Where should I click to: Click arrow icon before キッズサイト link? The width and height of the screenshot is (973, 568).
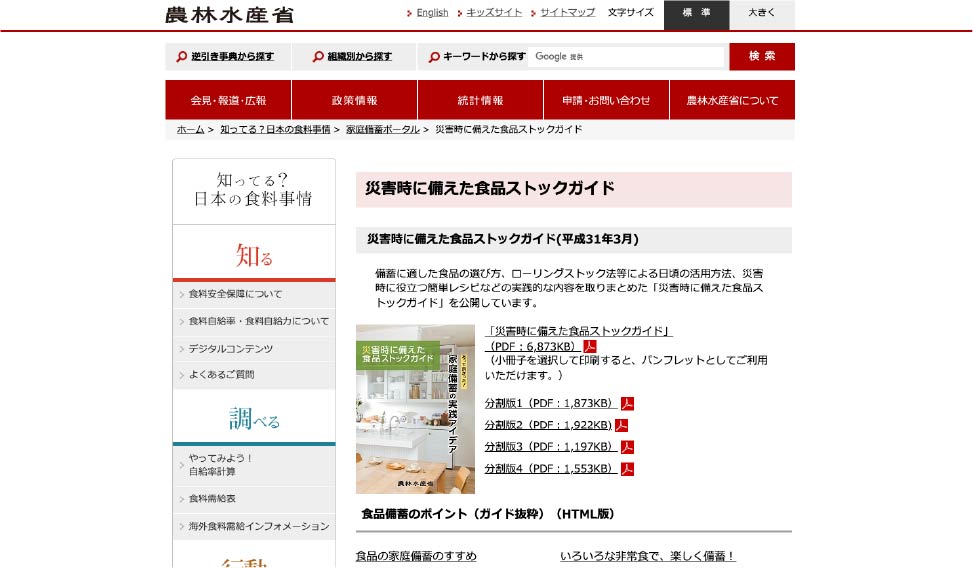point(460,13)
